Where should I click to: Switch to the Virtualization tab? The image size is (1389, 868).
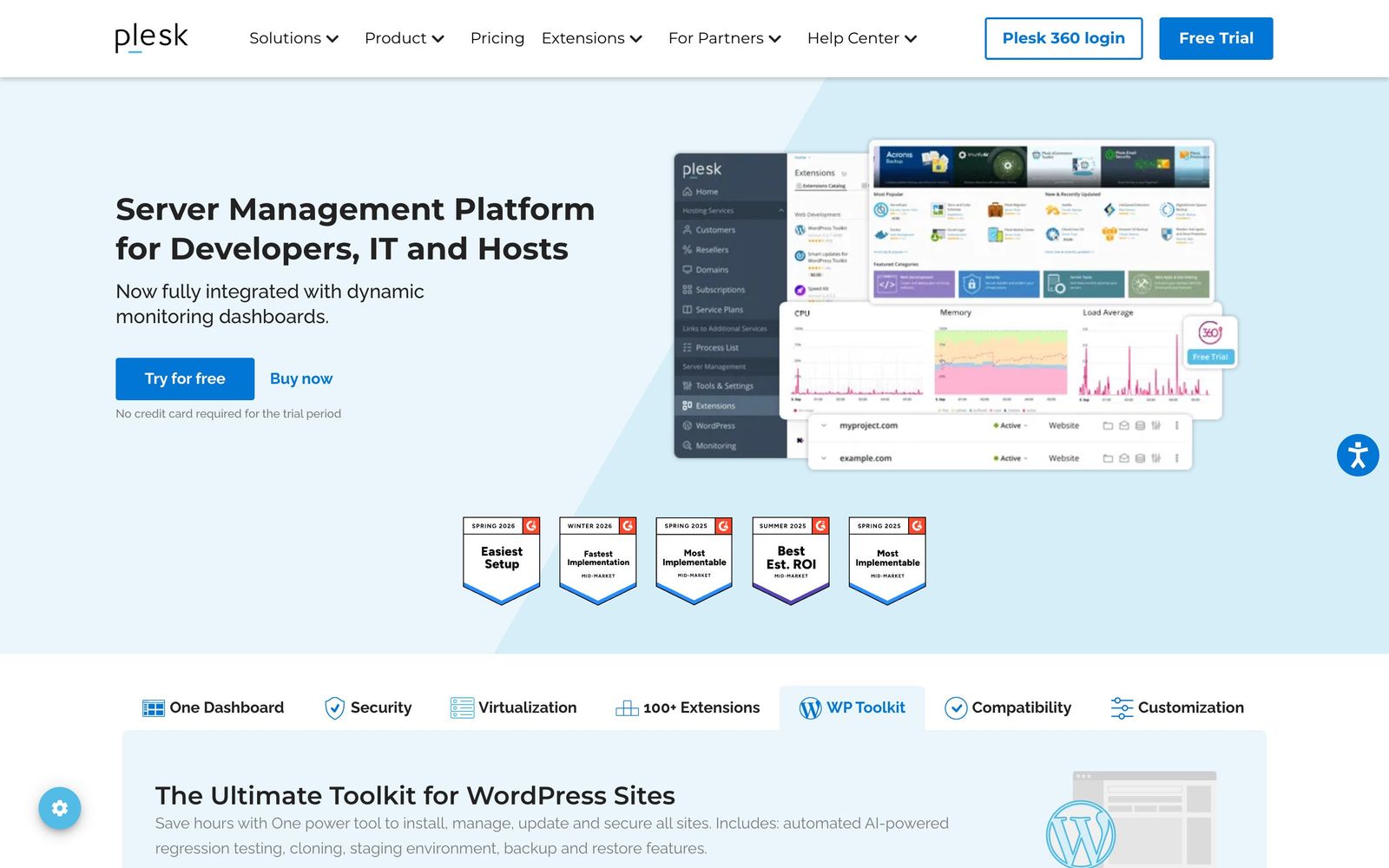click(x=513, y=708)
